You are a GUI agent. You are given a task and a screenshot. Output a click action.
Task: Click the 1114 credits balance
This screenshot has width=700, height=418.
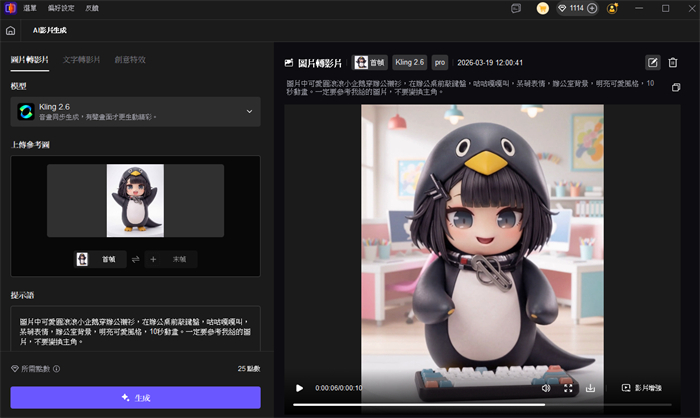[576, 8]
